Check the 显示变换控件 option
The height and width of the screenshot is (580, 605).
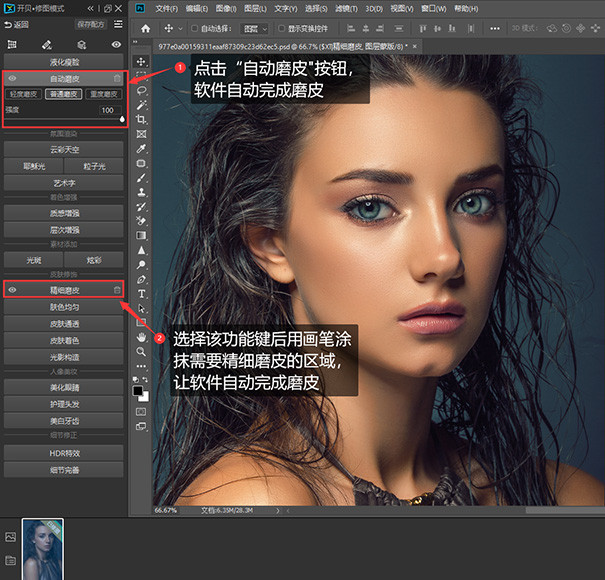click(x=280, y=28)
